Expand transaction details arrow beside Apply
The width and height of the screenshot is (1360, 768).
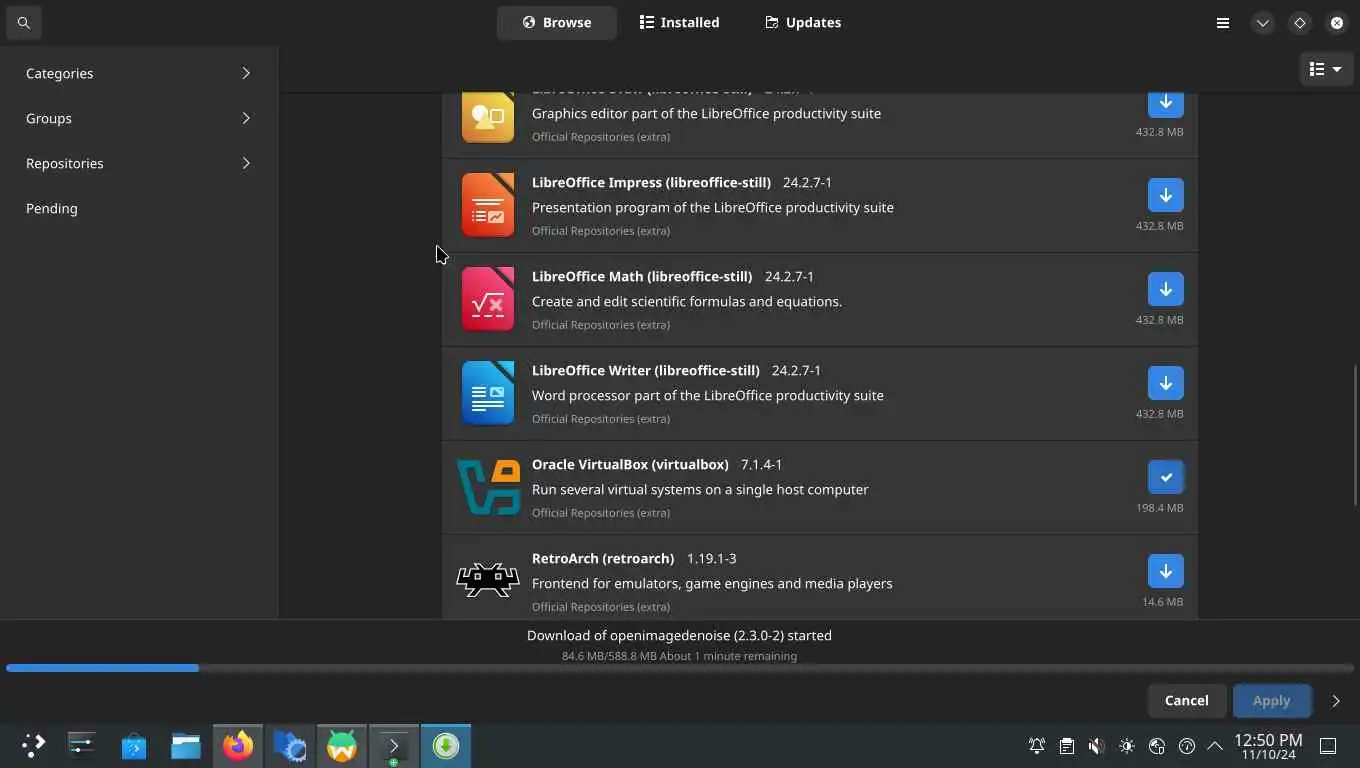[x=1336, y=701]
